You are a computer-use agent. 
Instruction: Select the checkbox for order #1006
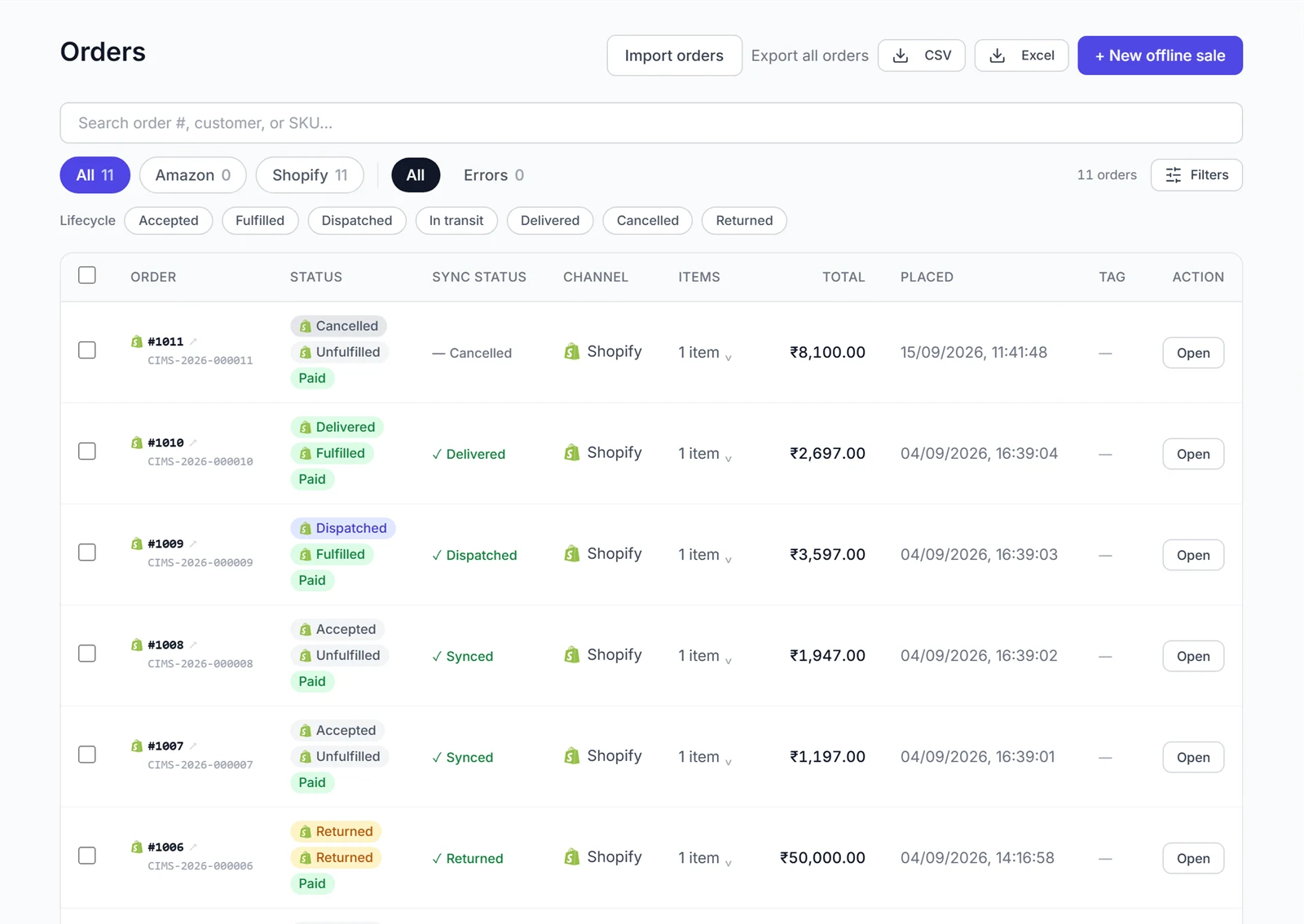pyautogui.click(x=87, y=856)
